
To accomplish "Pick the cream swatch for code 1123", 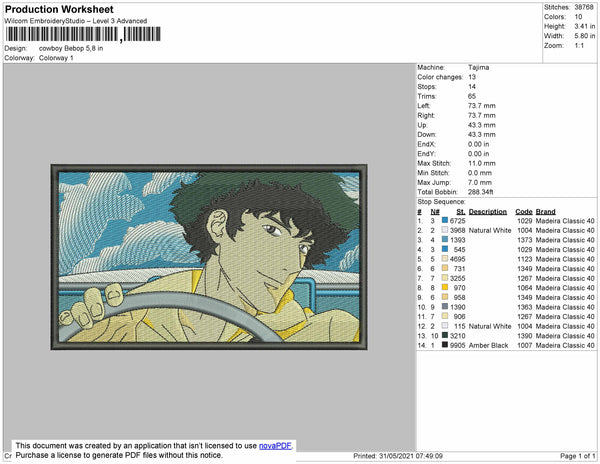I will click(x=445, y=259).
